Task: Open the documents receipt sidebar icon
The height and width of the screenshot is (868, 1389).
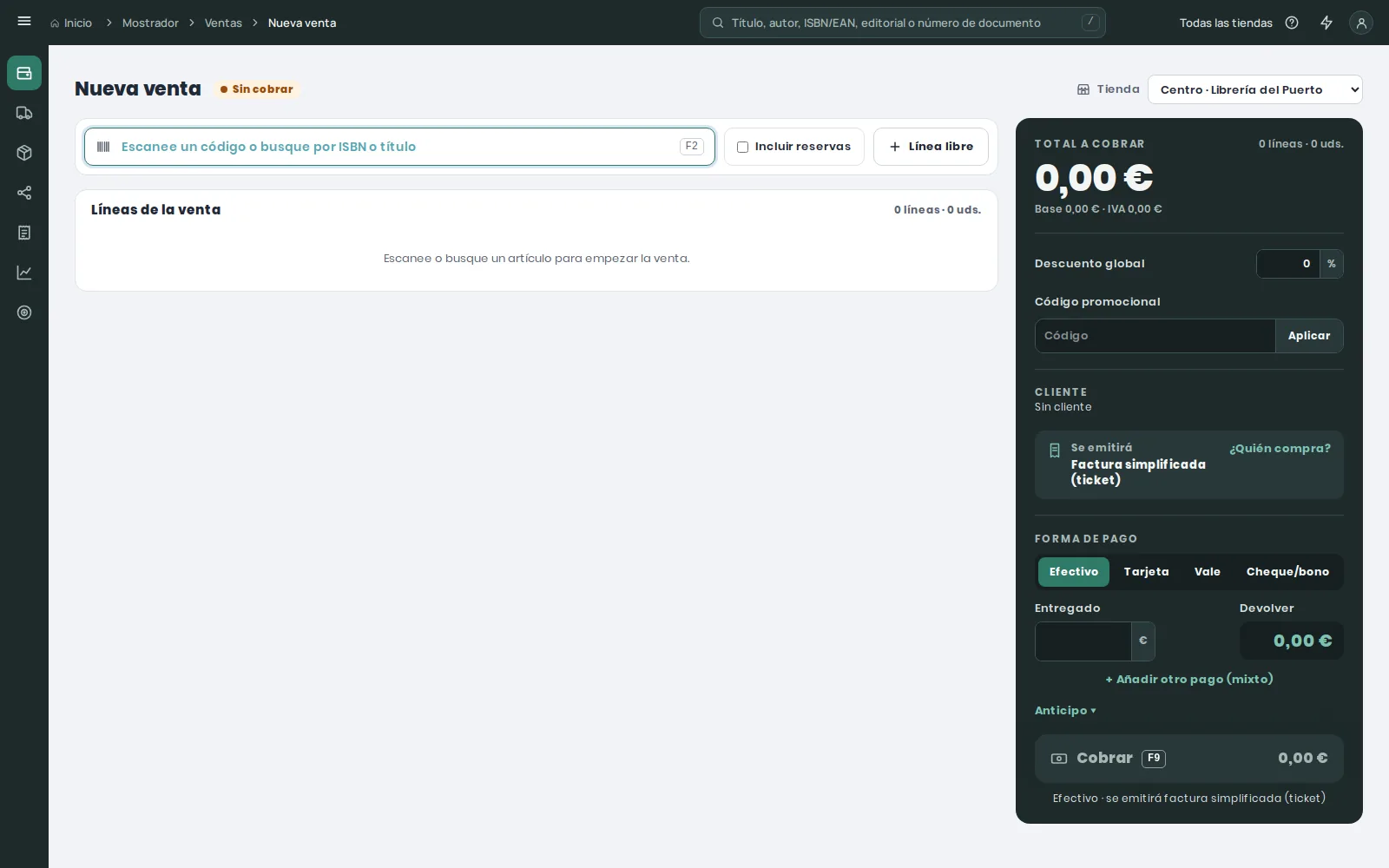Action: pos(24,233)
